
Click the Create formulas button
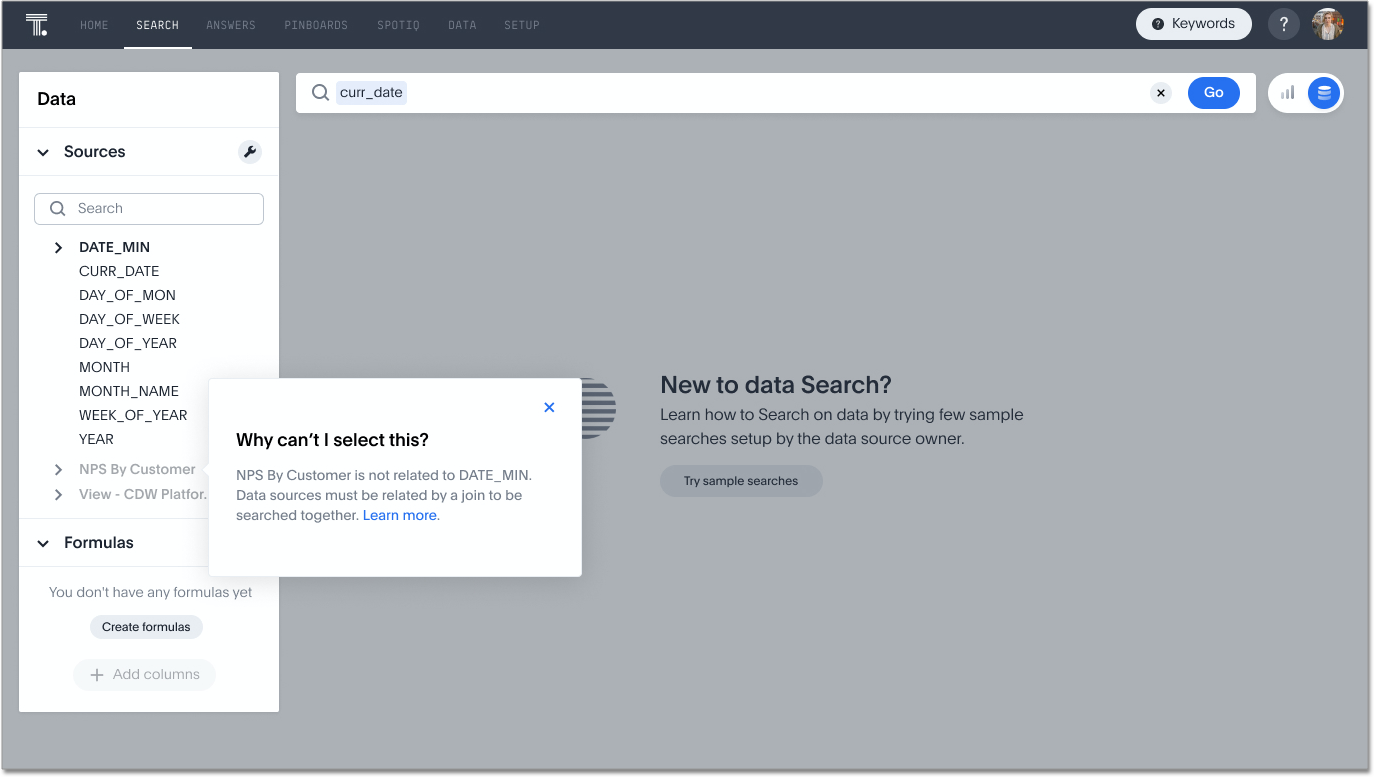[146, 627]
